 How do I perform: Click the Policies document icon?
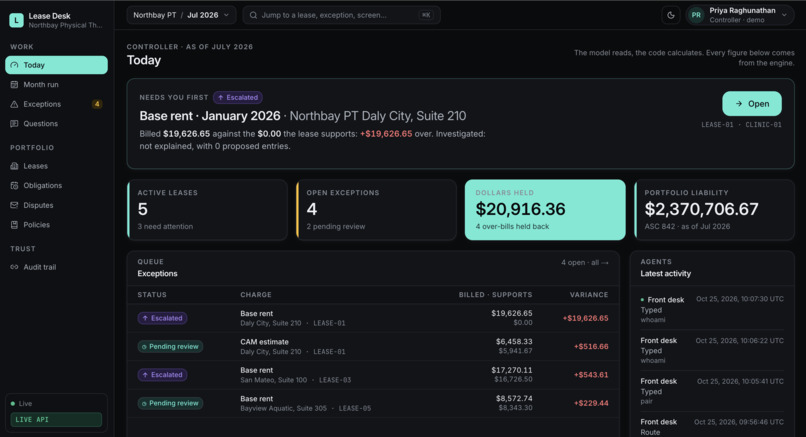click(x=14, y=225)
